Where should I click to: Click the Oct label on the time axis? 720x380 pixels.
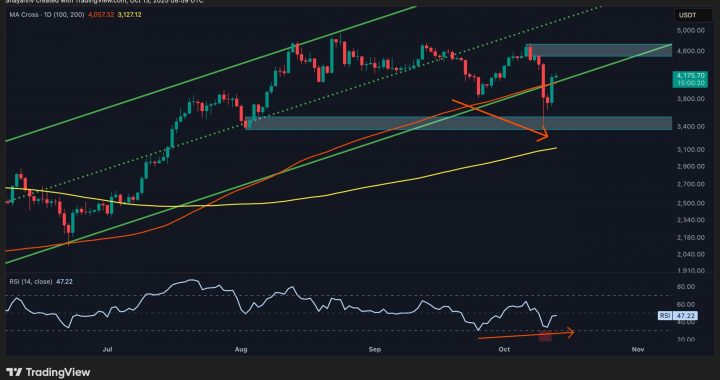[504, 350]
